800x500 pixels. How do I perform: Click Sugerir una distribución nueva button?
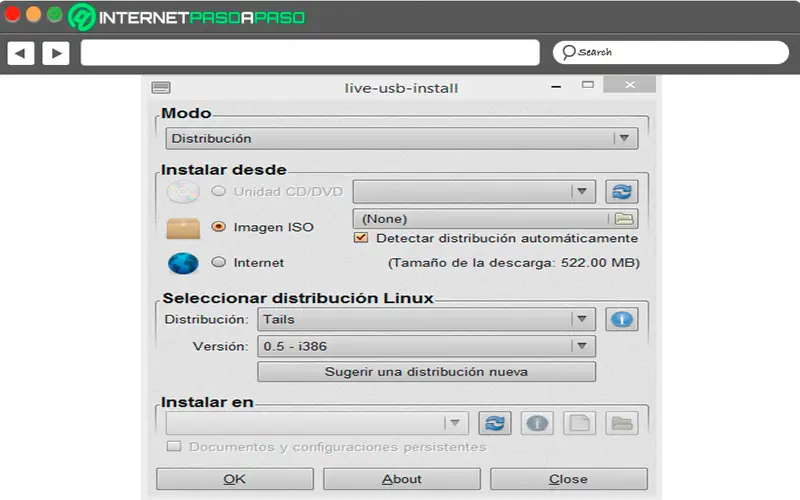point(427,372)
